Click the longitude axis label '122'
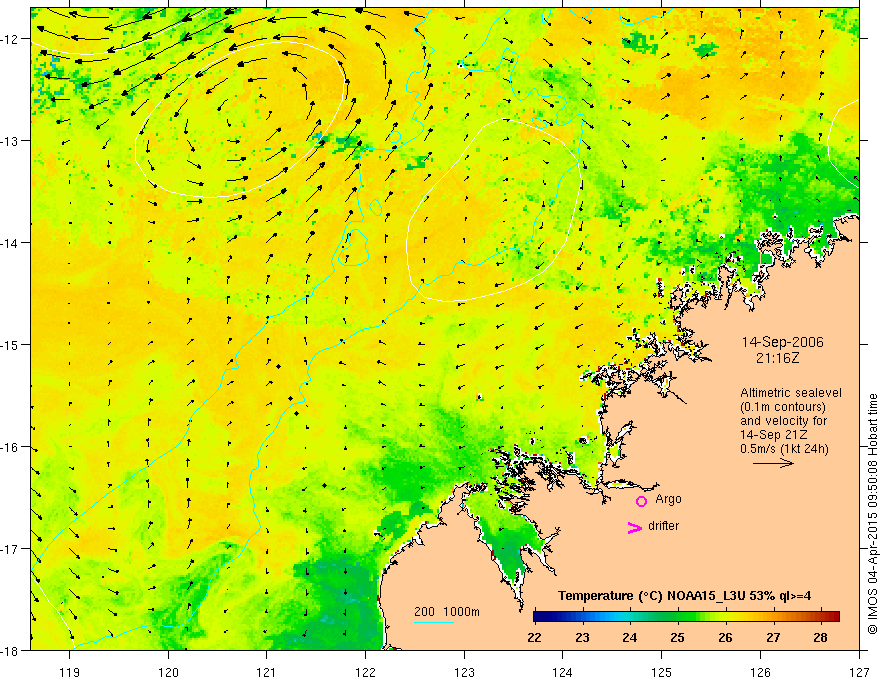 click(365, 672)
